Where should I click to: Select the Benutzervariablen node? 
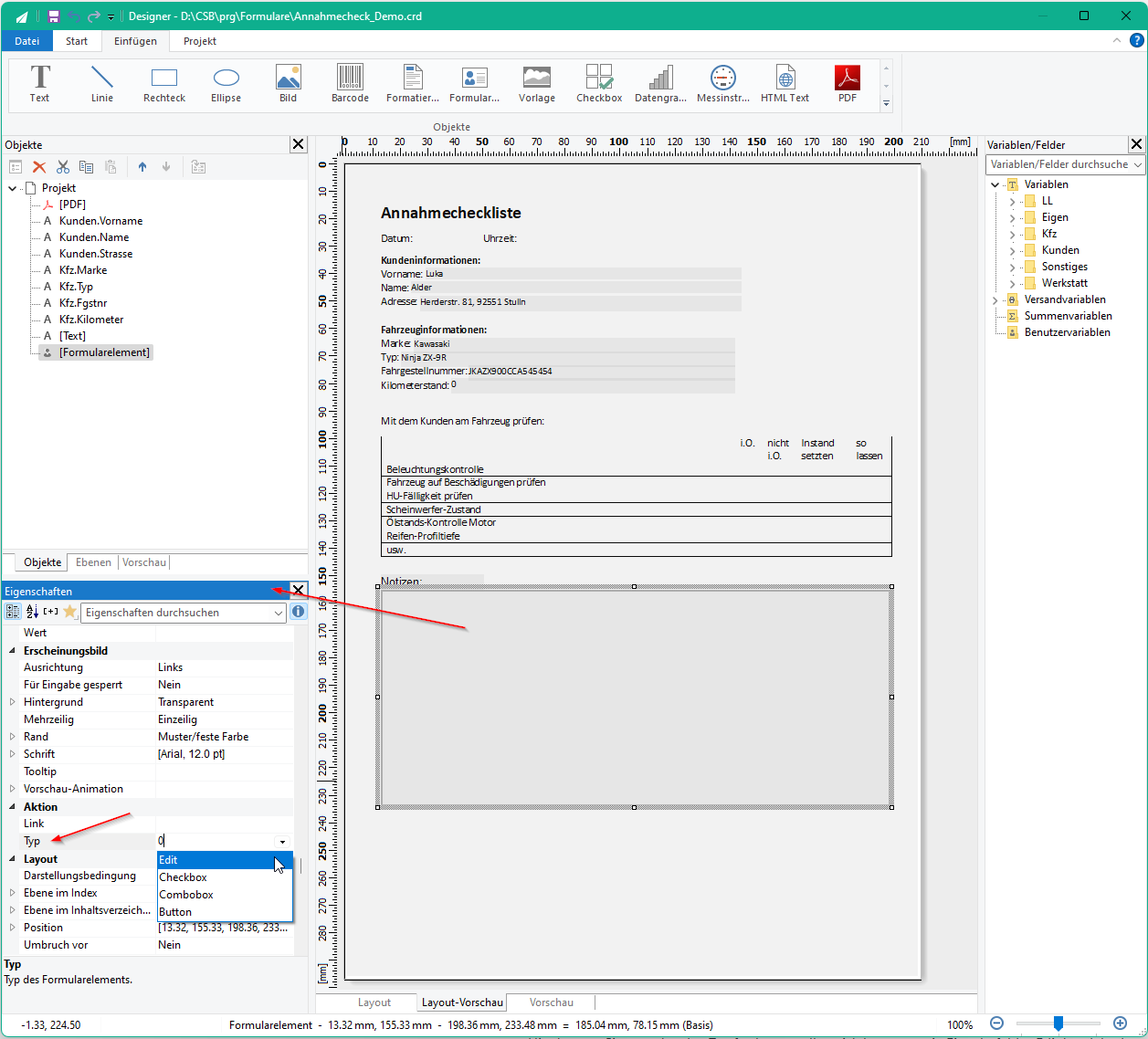pos(1067,332)
